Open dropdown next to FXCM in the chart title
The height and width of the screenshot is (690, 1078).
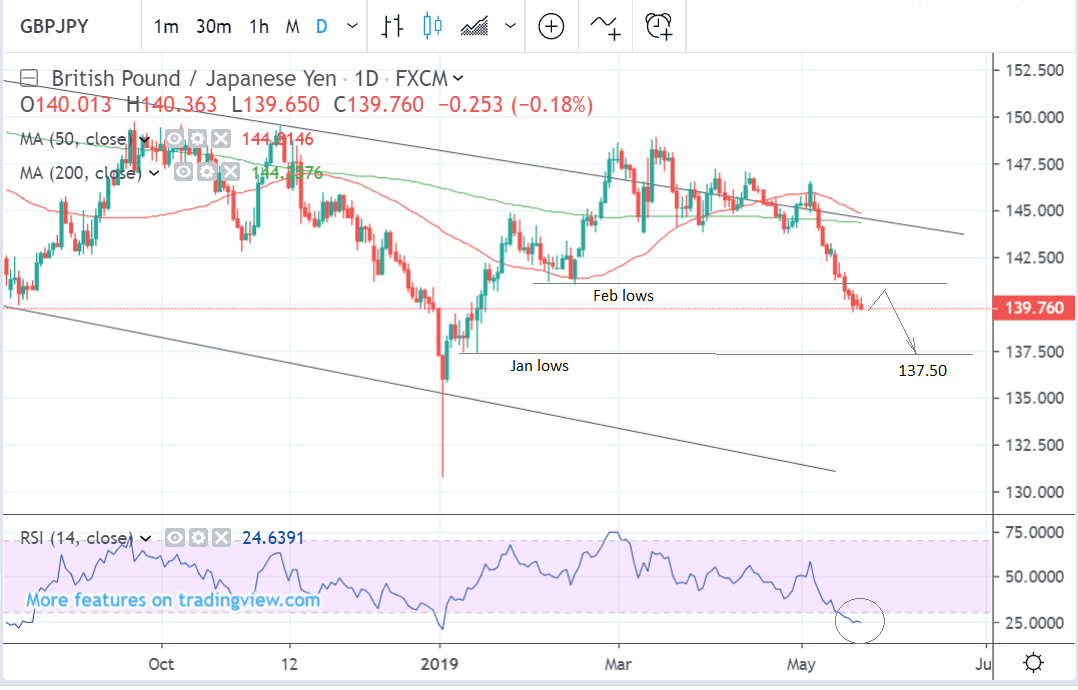click(x=459, y=78)
